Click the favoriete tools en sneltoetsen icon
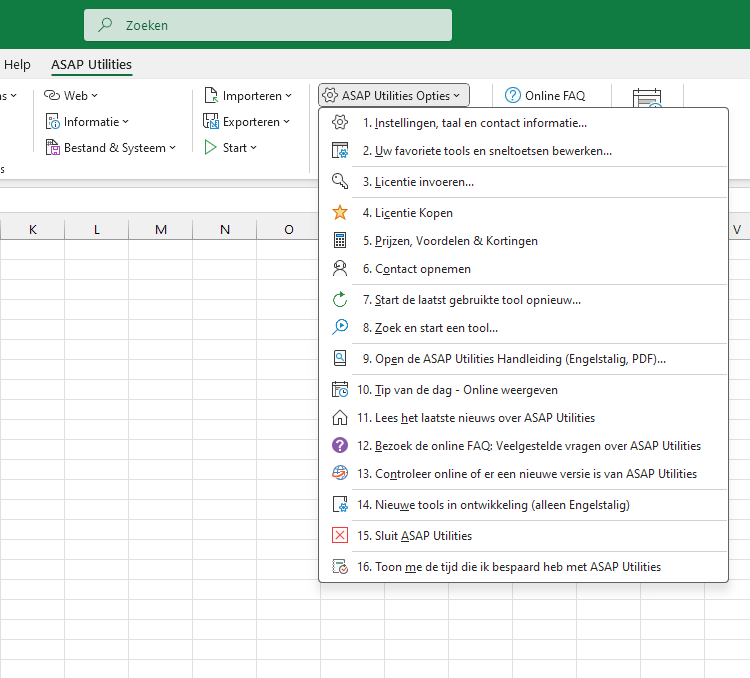Image resolution: width=750 pixels, height=678 pixels. point(340,150)
